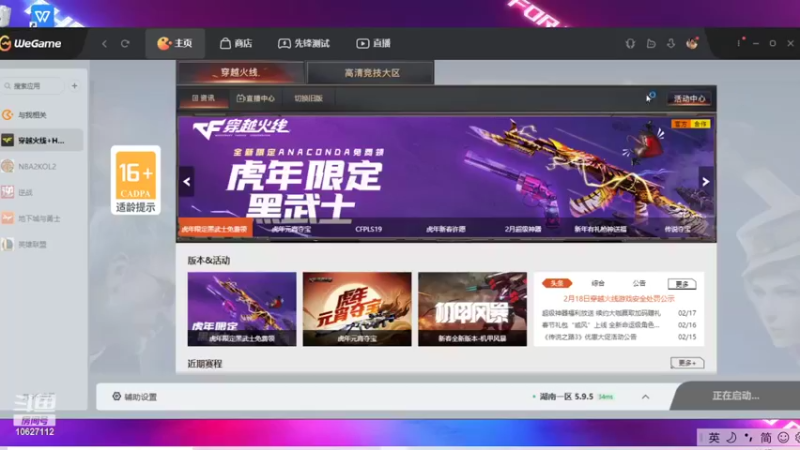Open the customer service headset icon
Screen dimensions: 800x450
click(x=631, y=43)
